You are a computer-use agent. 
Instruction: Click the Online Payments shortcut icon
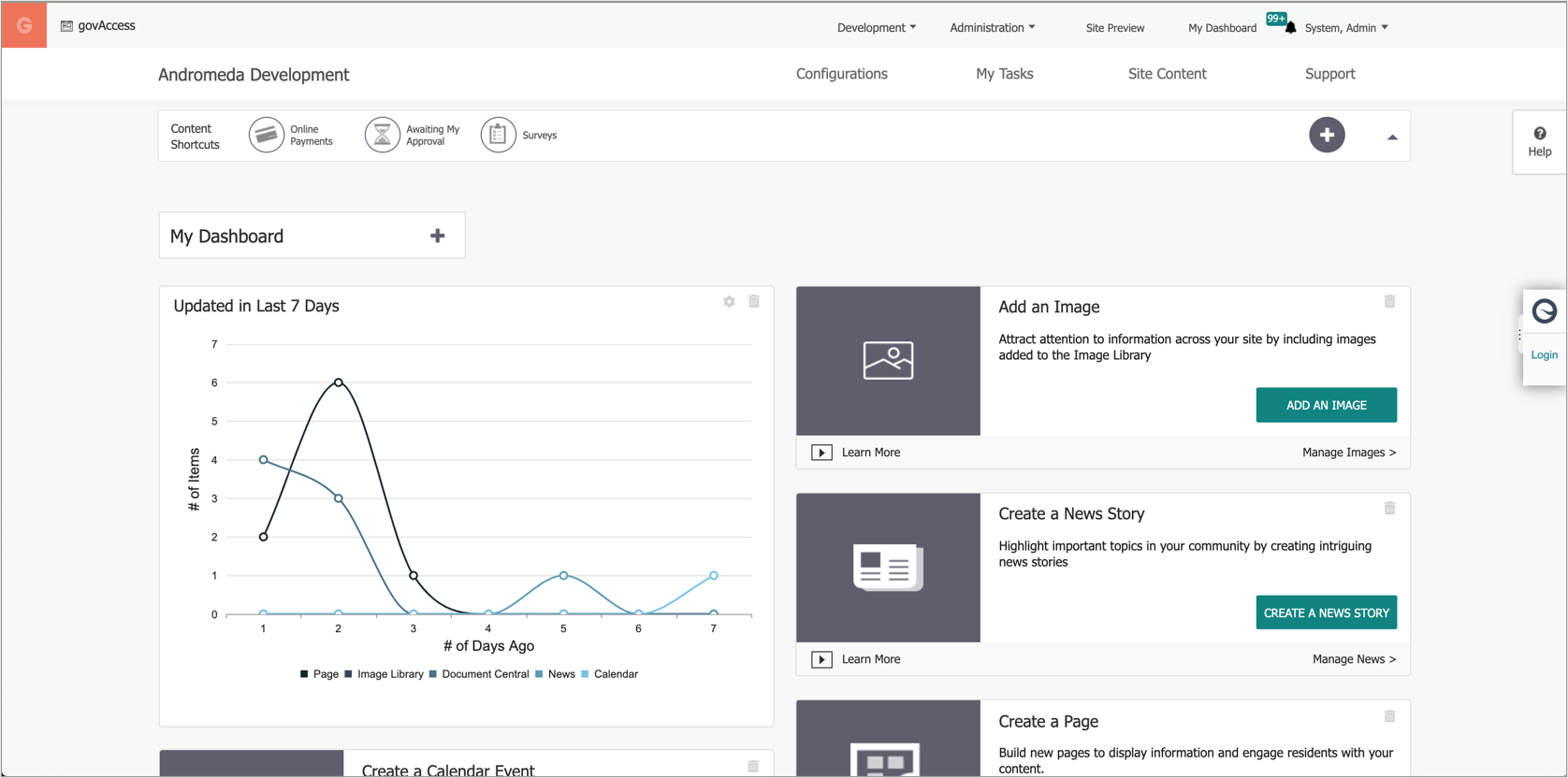[x=267, y=136]
